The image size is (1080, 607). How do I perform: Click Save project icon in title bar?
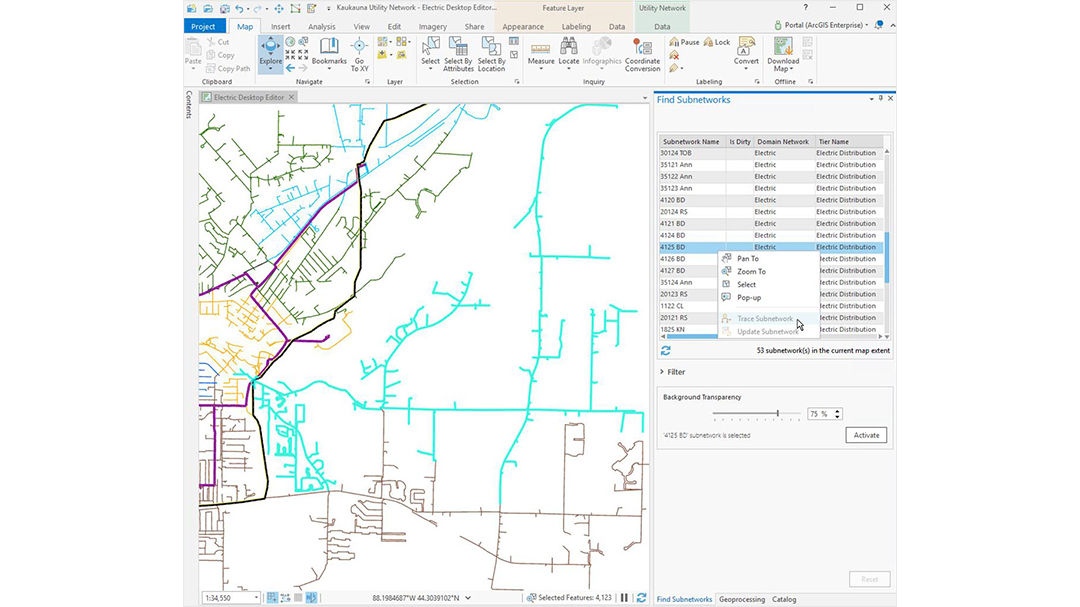click(x=224, y=8)
